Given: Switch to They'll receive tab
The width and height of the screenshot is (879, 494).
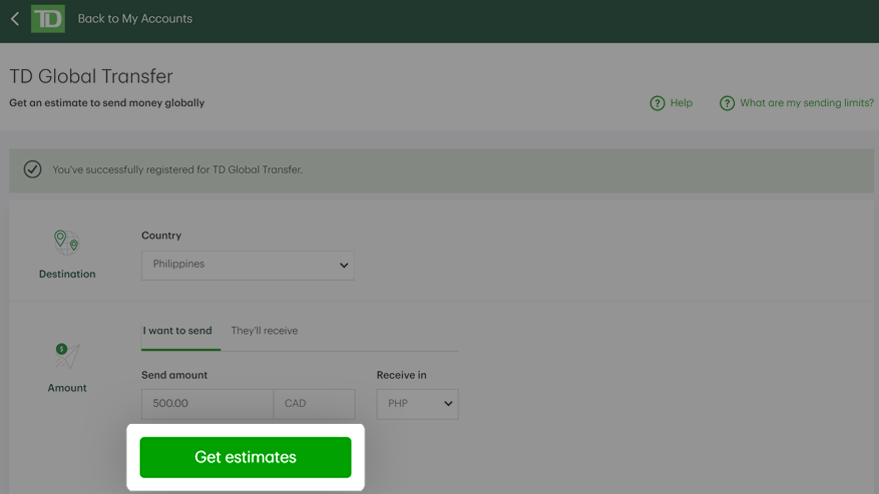Looking at the screenshot, I should (x=265, y=331).
